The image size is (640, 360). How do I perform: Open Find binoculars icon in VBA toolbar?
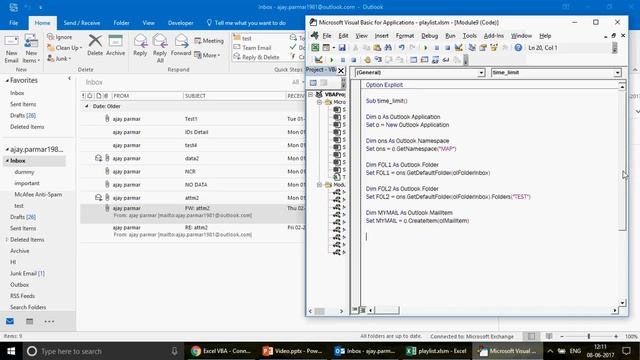[388, 48]
